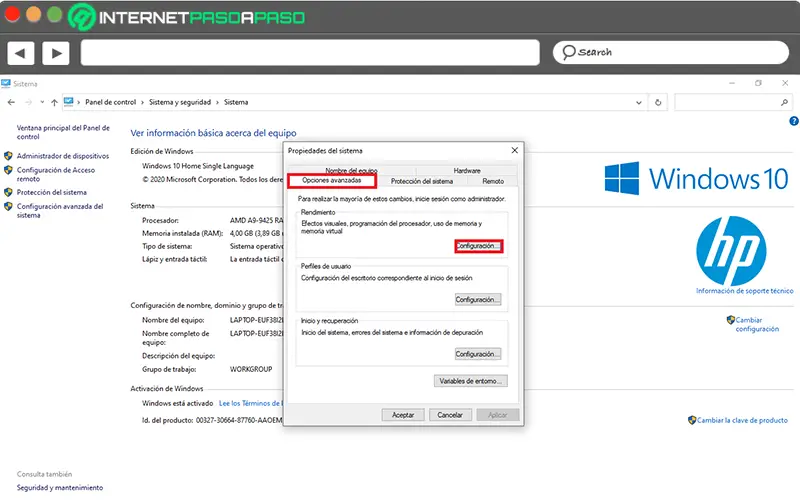The image size is (800, 500).
Task: Click the search magnifier in Control Panel search
Action: click(x=784, y=103)
